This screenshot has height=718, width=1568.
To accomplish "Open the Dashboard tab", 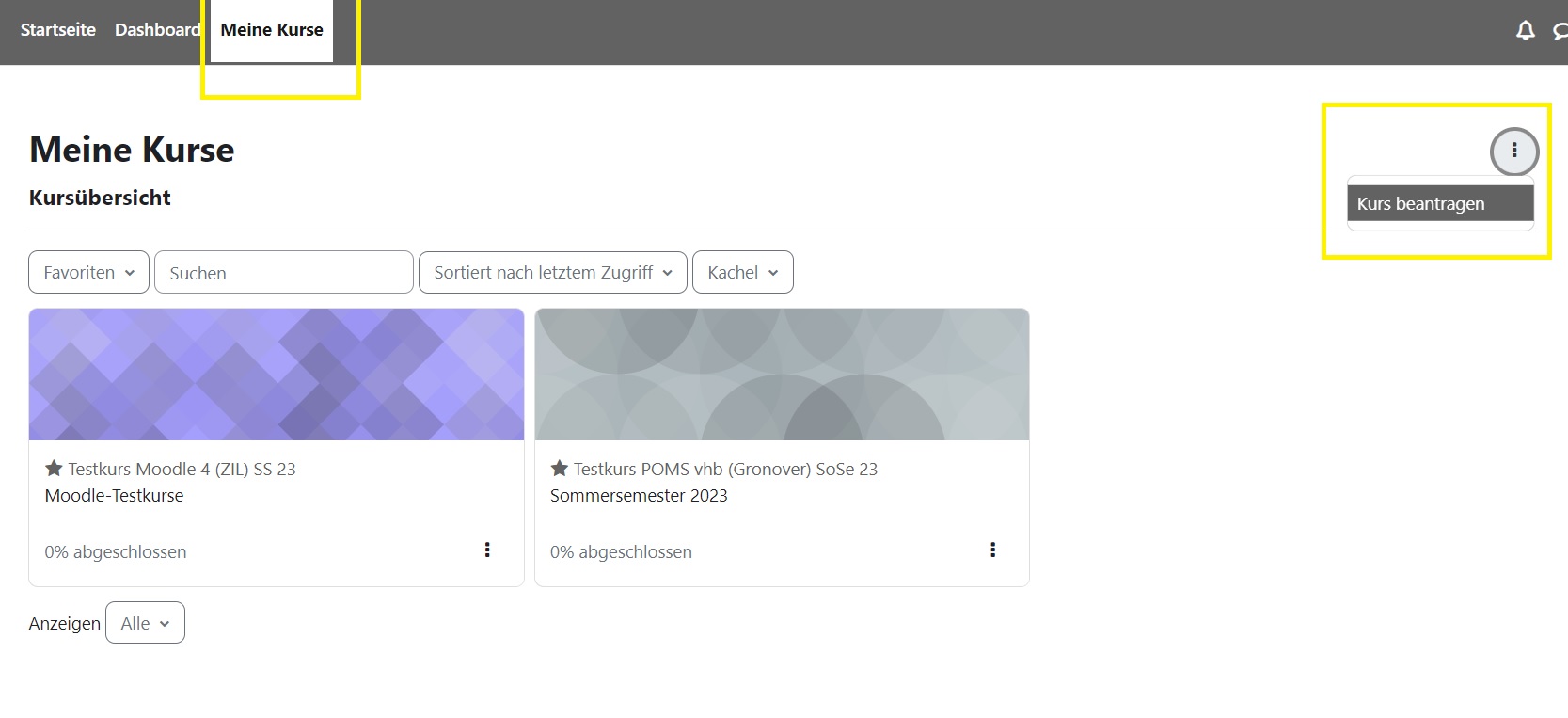I will pos(157,30).
